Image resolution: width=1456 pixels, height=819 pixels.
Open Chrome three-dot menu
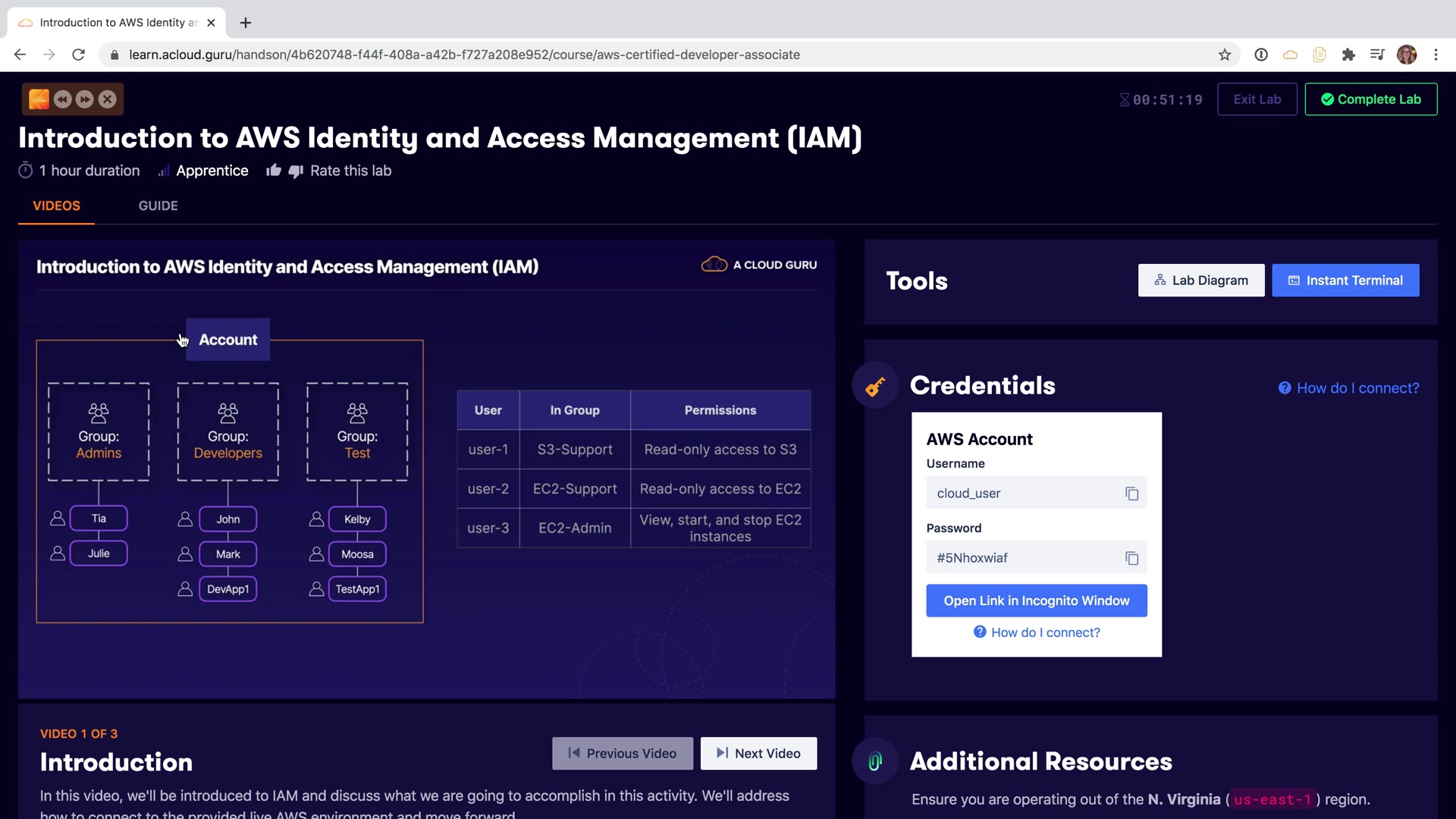coord(1436,55)
